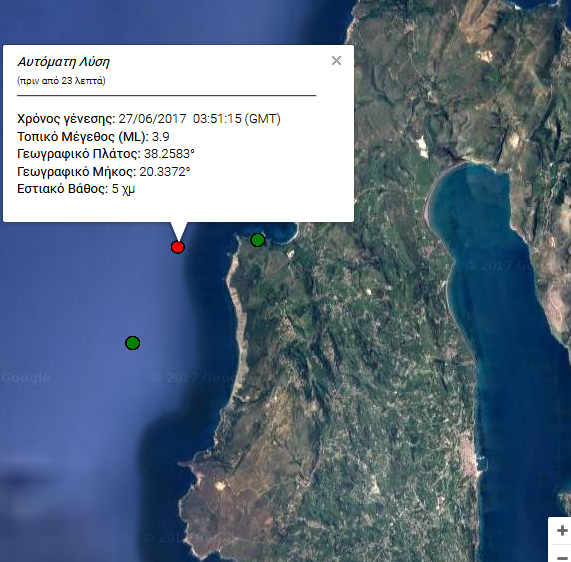Click the horizontal divider in the popup
The image size is (571, 562).
166,95
